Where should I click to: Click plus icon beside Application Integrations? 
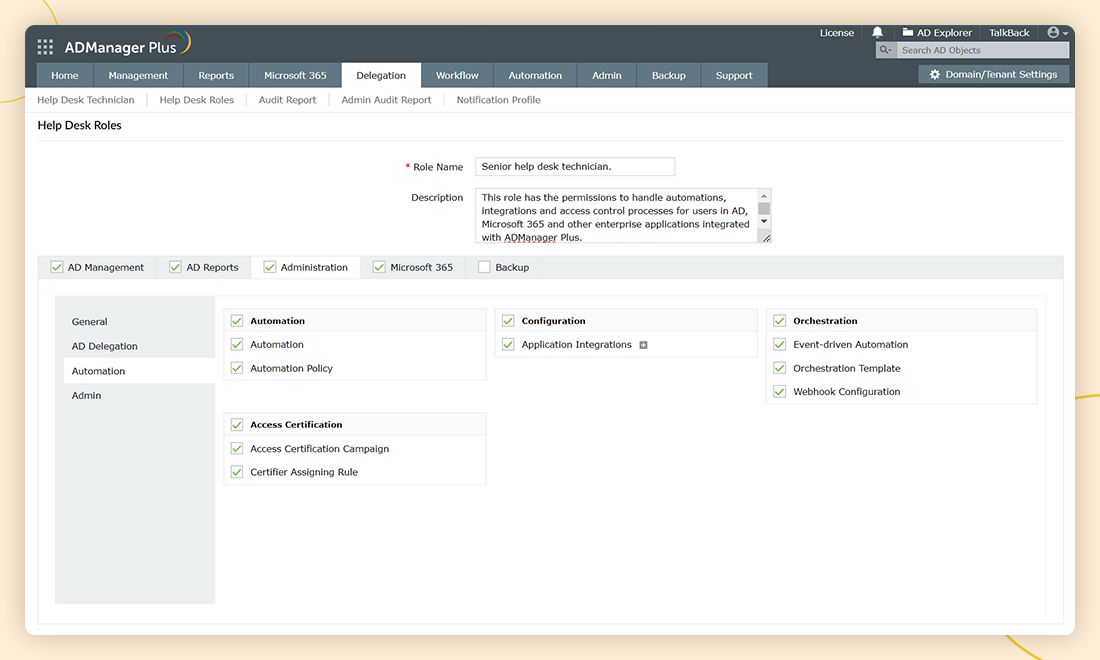(x=643, y=345)
